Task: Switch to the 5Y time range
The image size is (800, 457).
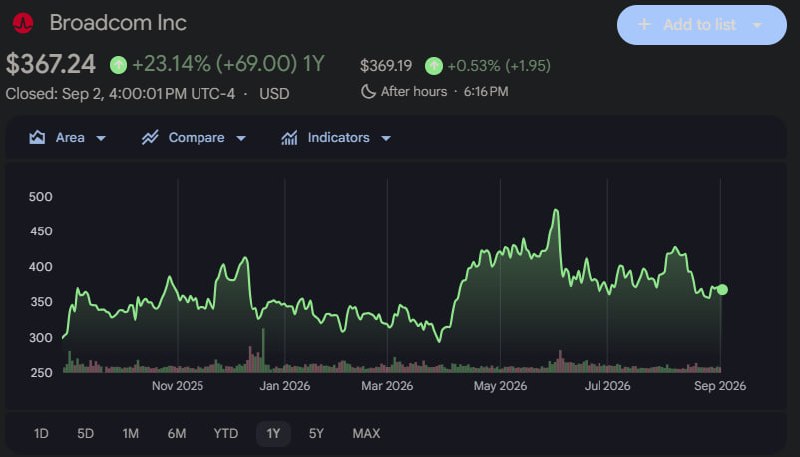Action: pyautogui.click(x=316, y=434)
